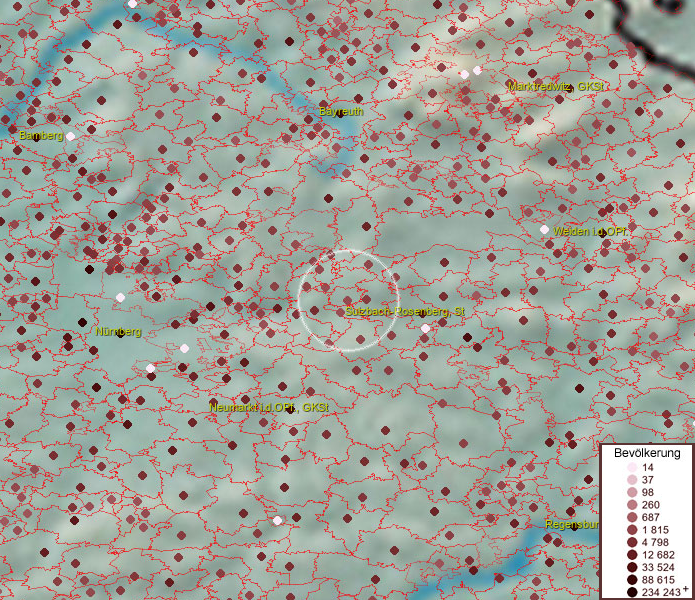Viewport: 695px width, 600px height.
Task: Click legend value 12 682
Action: point(658,555)
